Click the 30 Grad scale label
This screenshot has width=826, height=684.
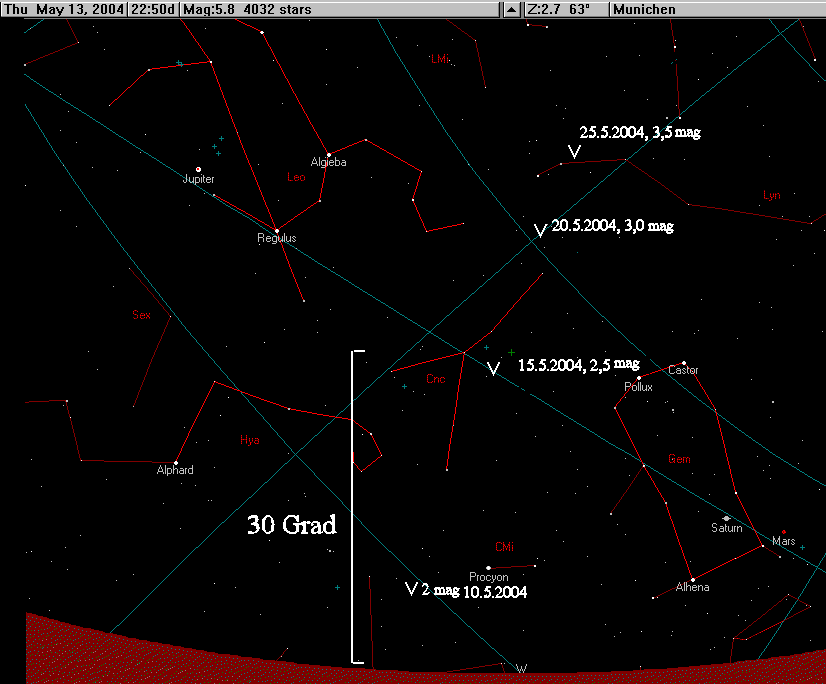pos(292,524)
